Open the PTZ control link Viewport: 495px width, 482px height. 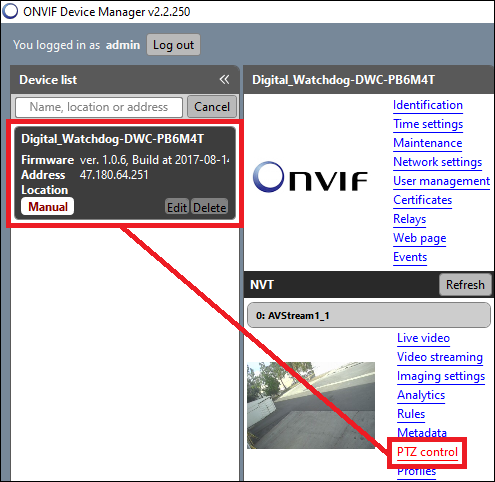427,452
